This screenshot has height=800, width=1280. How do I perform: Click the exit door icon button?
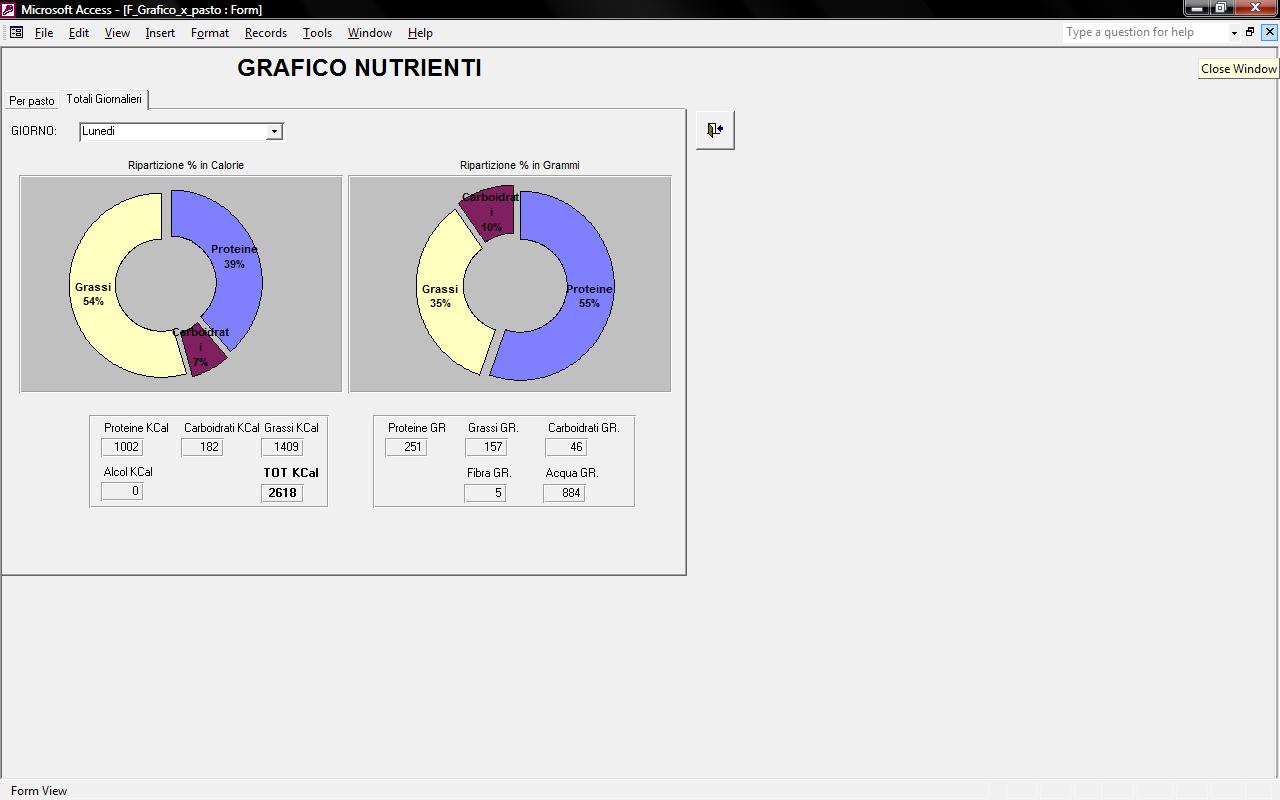715,130
